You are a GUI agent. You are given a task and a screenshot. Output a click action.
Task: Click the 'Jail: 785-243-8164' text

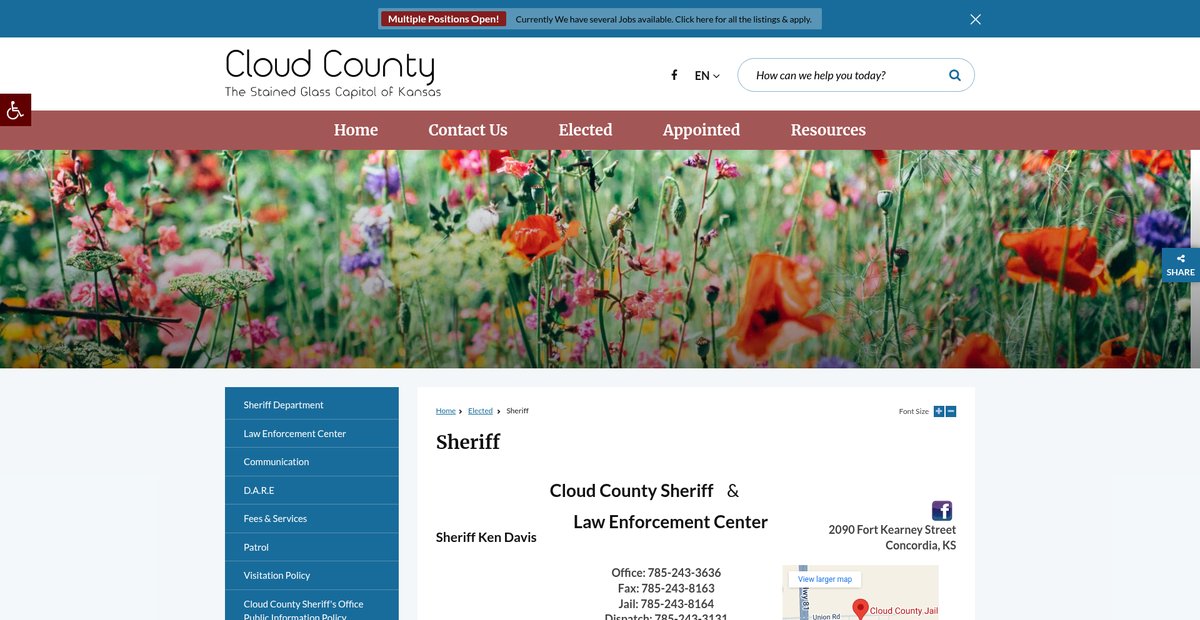(666, 604)
